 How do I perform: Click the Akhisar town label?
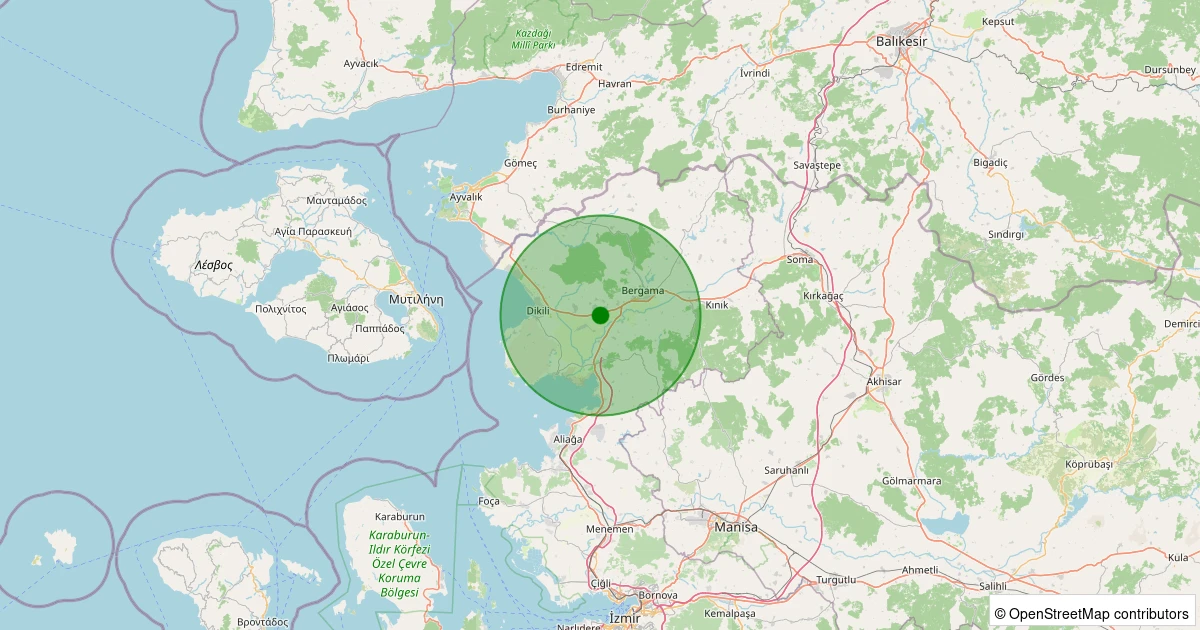(884, 382)
